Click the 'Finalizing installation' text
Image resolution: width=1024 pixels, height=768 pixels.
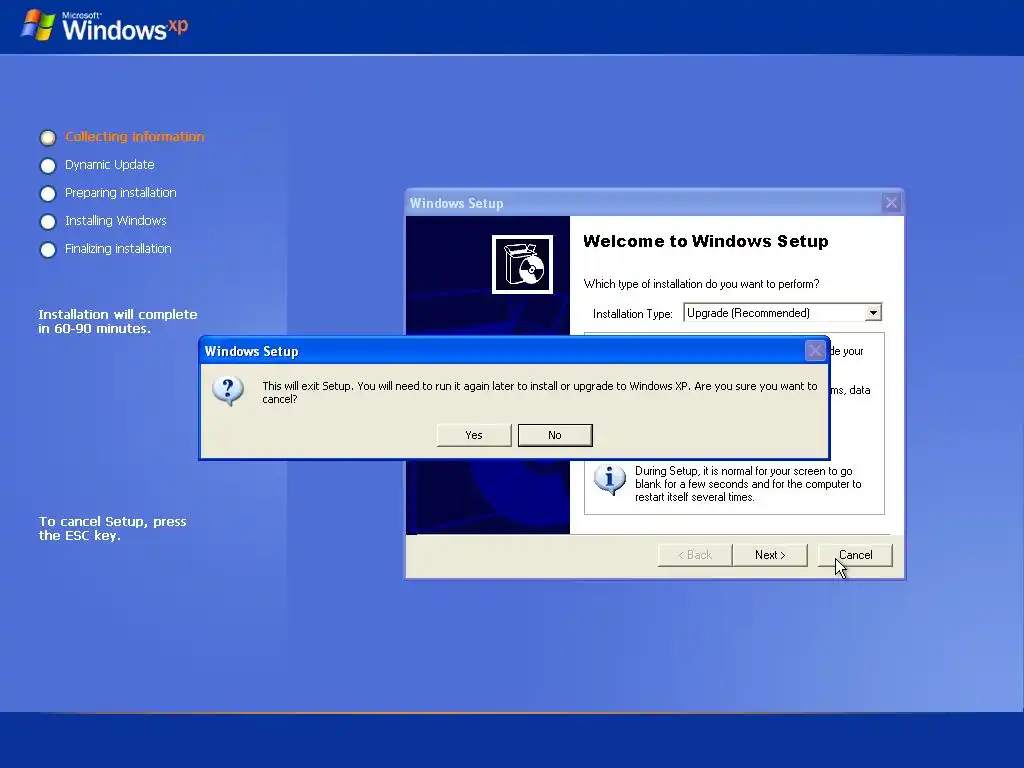pos(118,249)
